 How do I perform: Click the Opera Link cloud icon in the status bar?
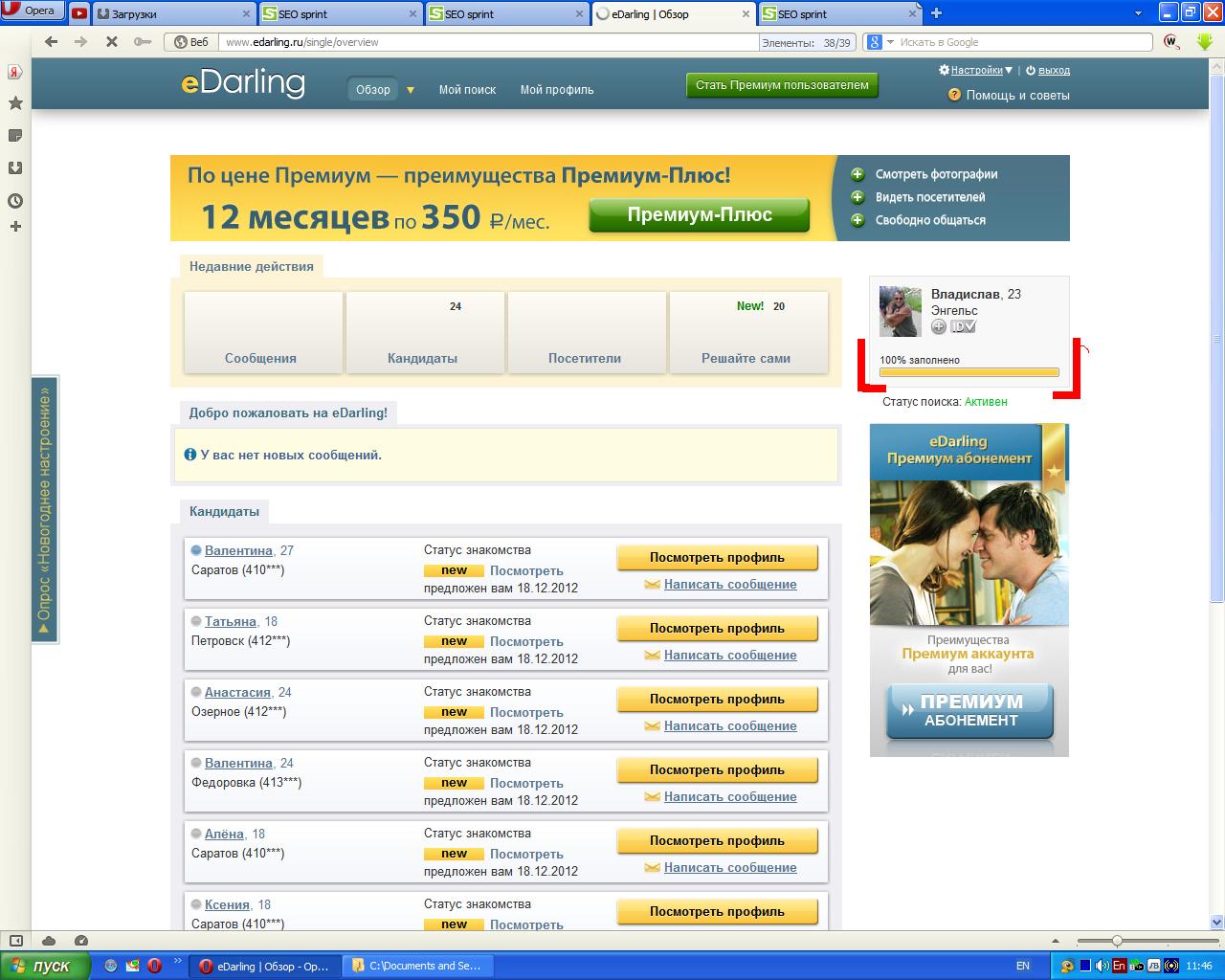coord(49,941)
